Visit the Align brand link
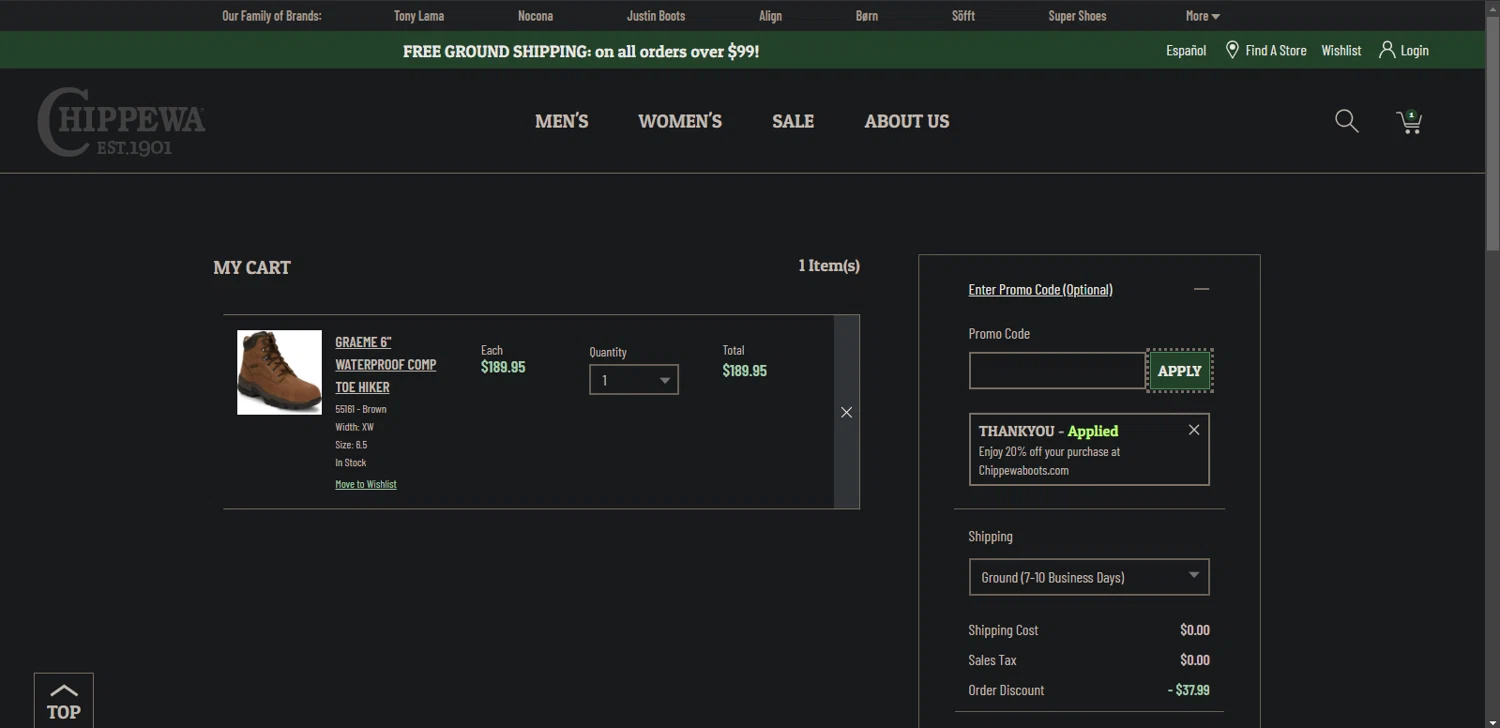This screenshot has height=728, width=1500. (770, 16)
